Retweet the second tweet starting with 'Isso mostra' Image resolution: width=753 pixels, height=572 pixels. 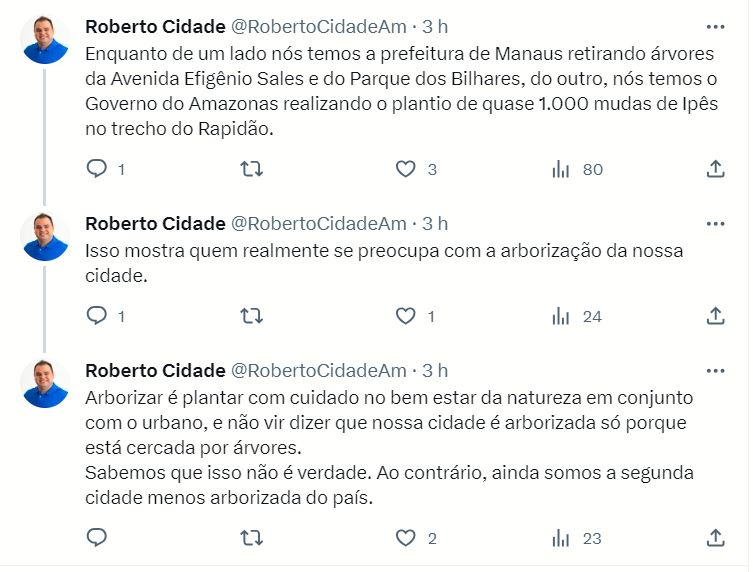252,316
